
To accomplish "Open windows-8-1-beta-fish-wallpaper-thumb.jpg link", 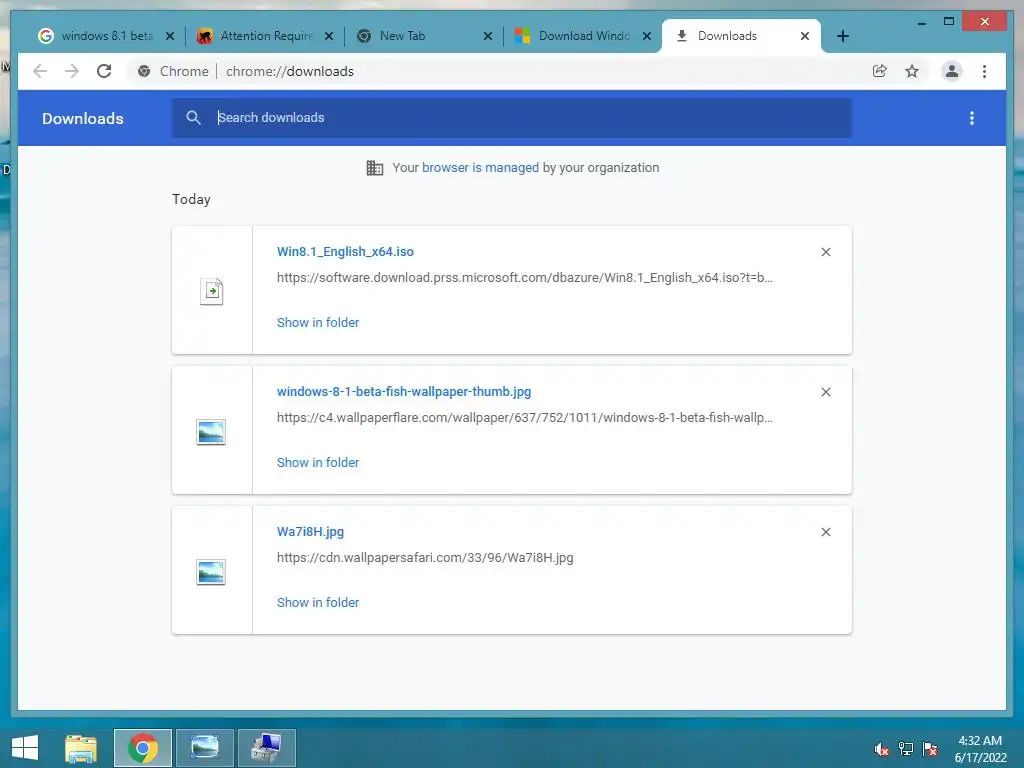I will point(404,392).
